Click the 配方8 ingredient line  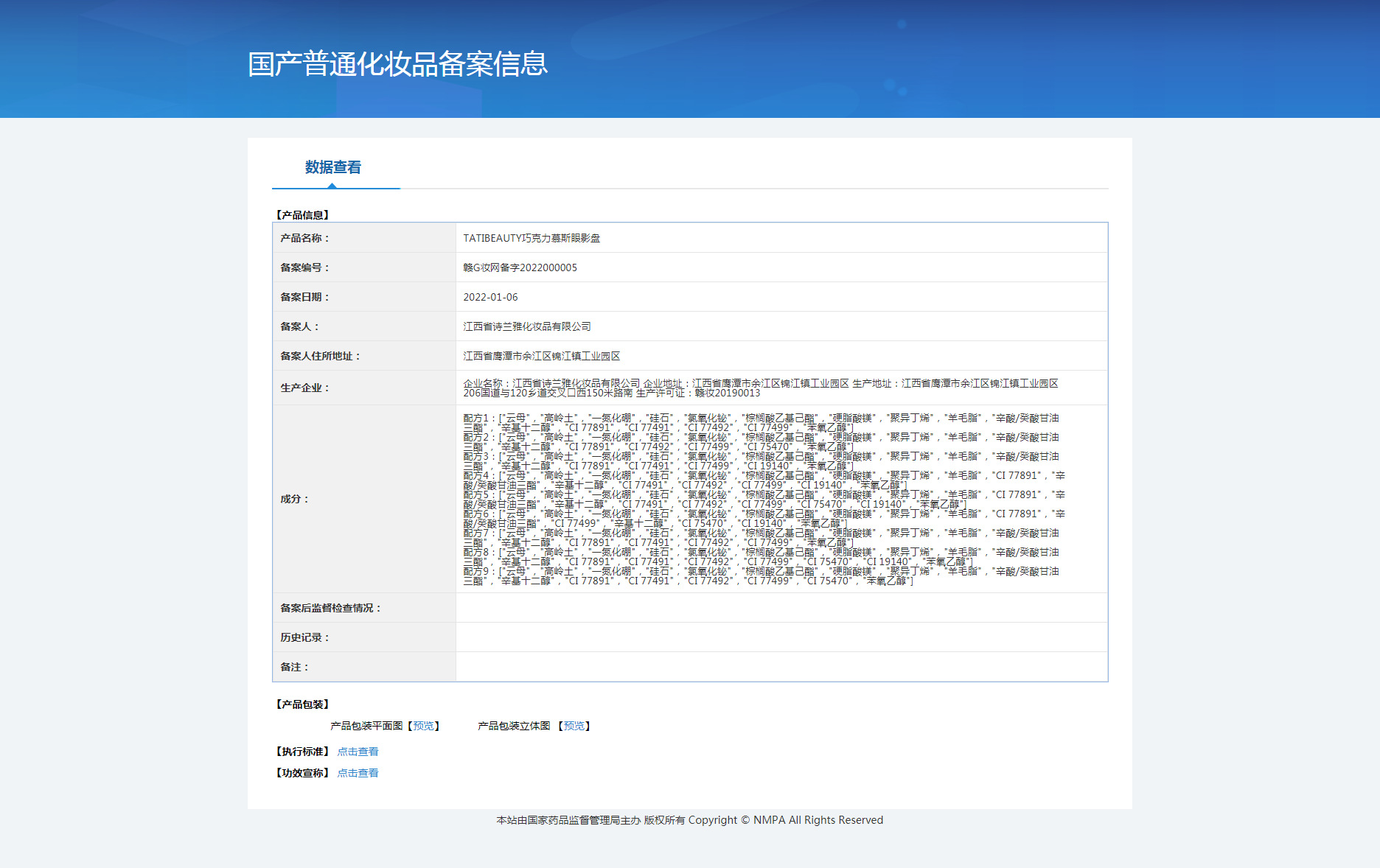click(x=761, y=556)
